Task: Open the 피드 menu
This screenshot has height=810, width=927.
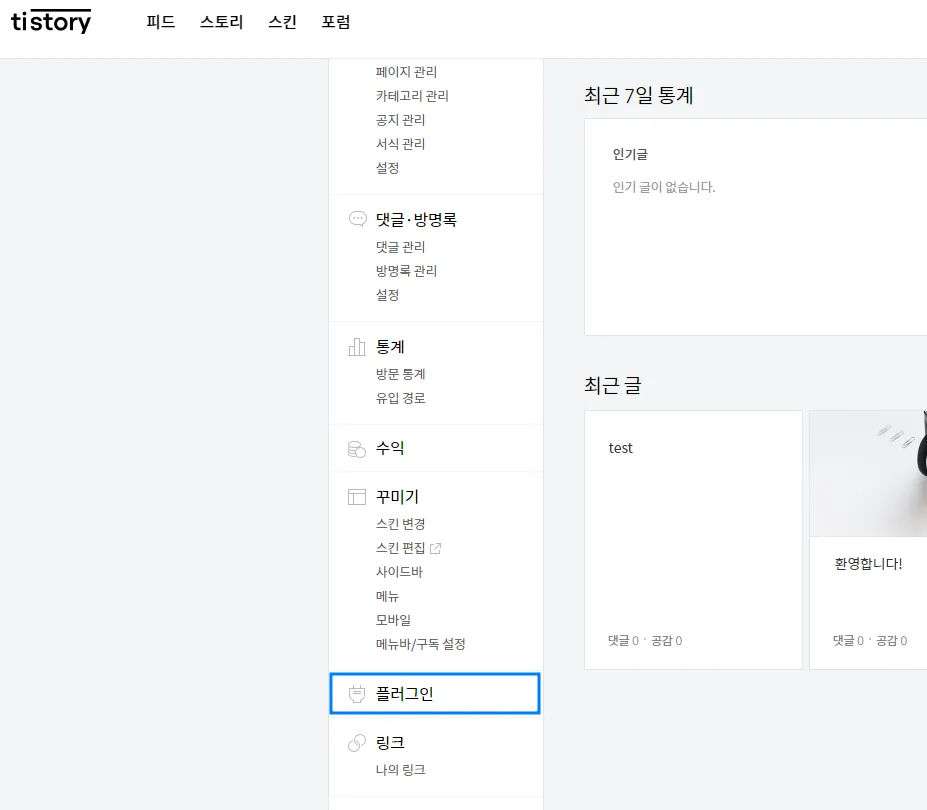Action: coord(161,22)
